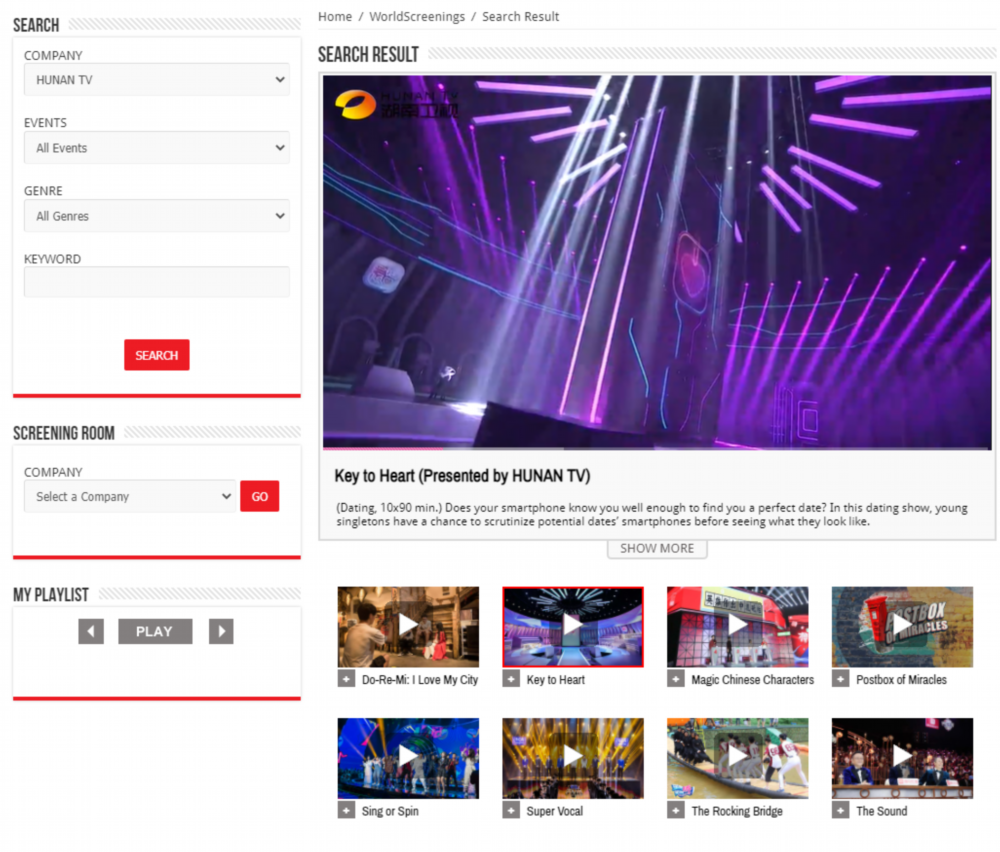
Task: Add Key to Heart to playlist
Action: click(511, 679)
